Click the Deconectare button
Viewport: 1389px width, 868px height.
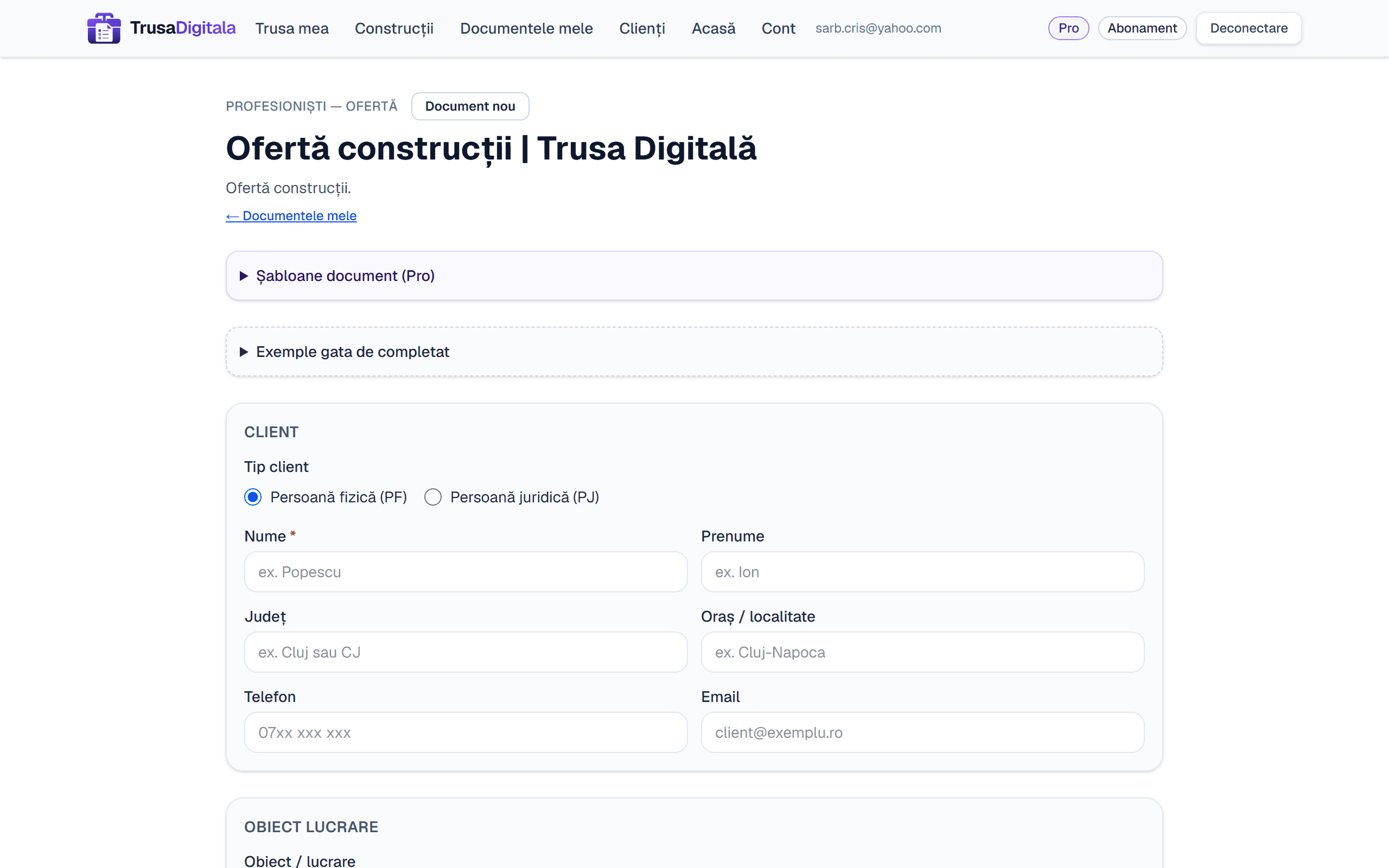(x=1248, y=28)
